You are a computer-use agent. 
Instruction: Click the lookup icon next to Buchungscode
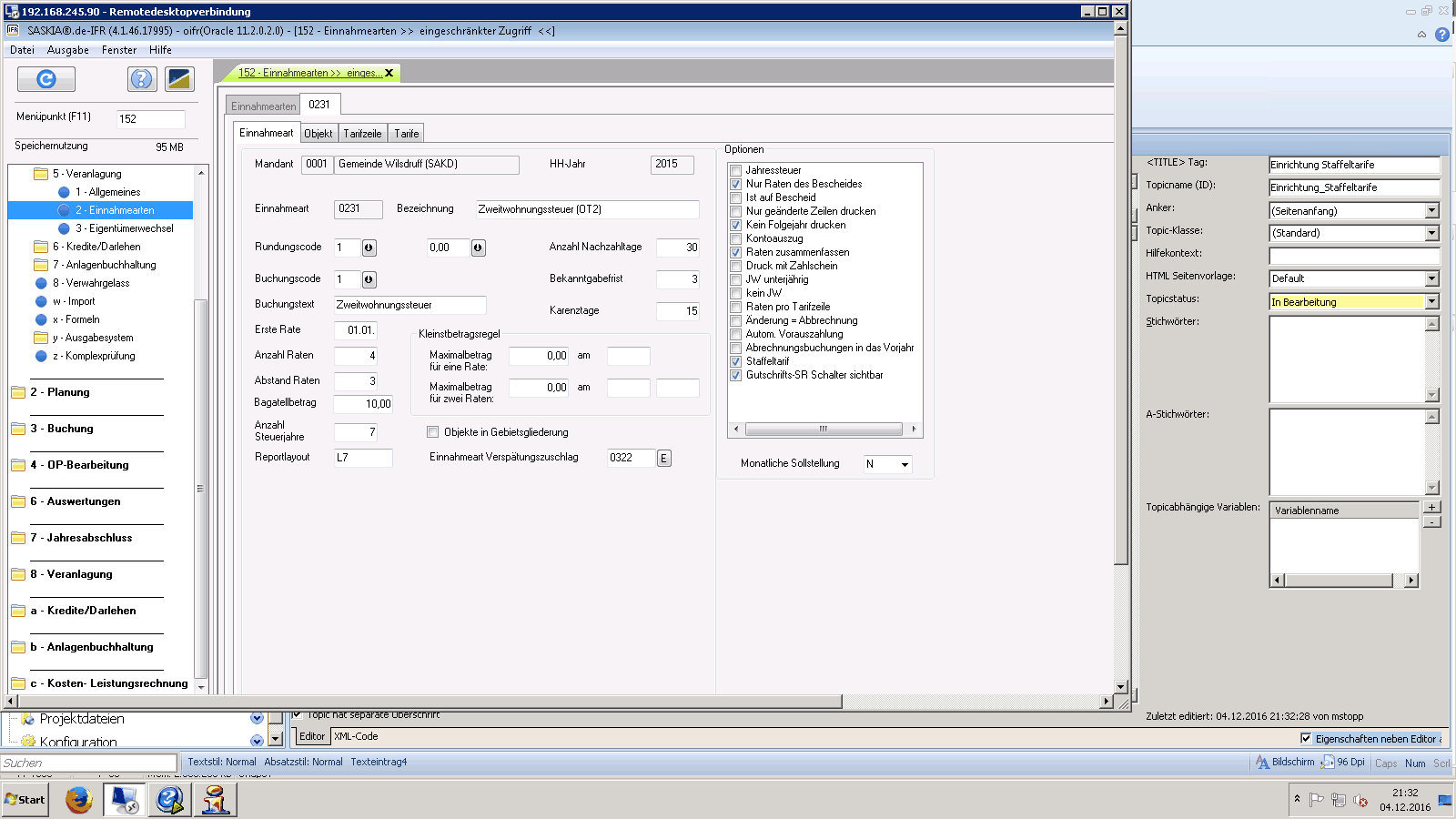[369, 279]
